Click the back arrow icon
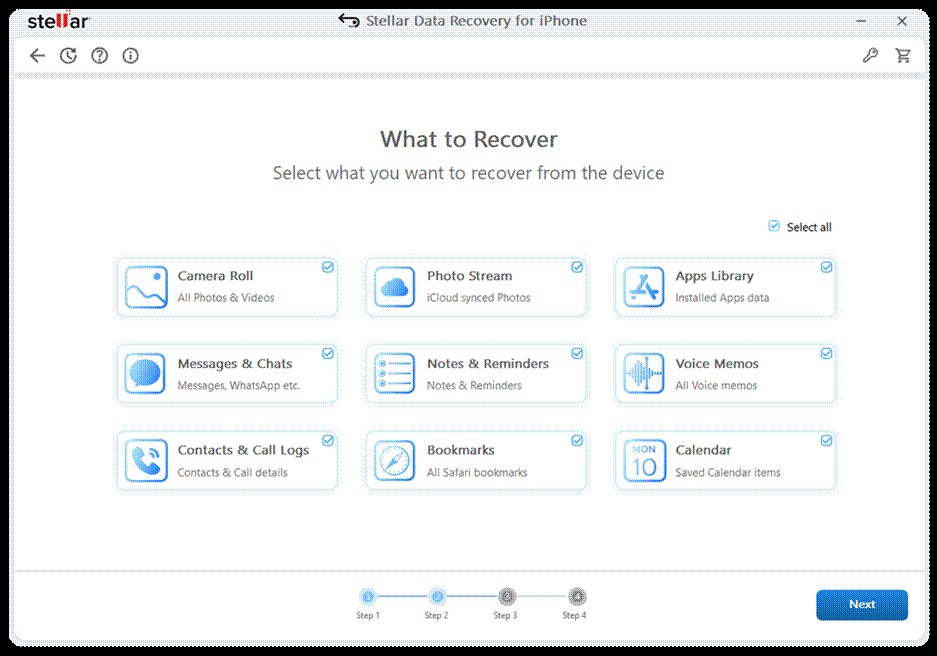The height and width of the screenshot is (656, 937). 37,56
